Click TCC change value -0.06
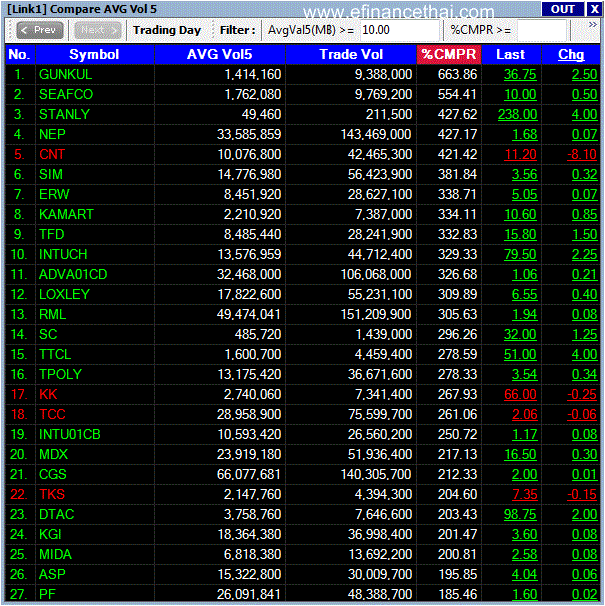This screenshot has width=605, height=606. pyautogui.click(x=582, y=414)
